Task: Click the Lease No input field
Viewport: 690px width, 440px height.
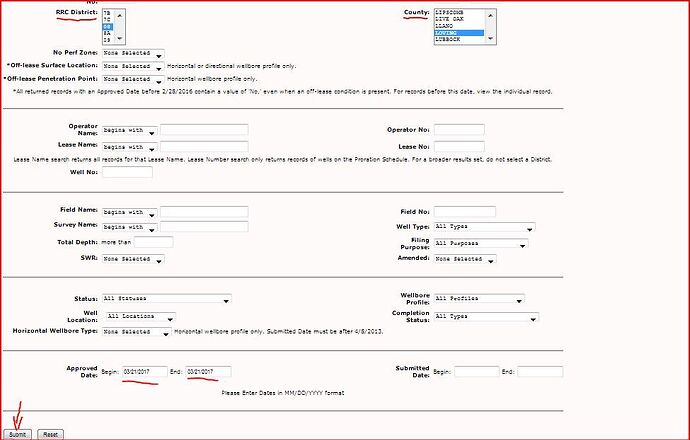Action: (459, 147)
